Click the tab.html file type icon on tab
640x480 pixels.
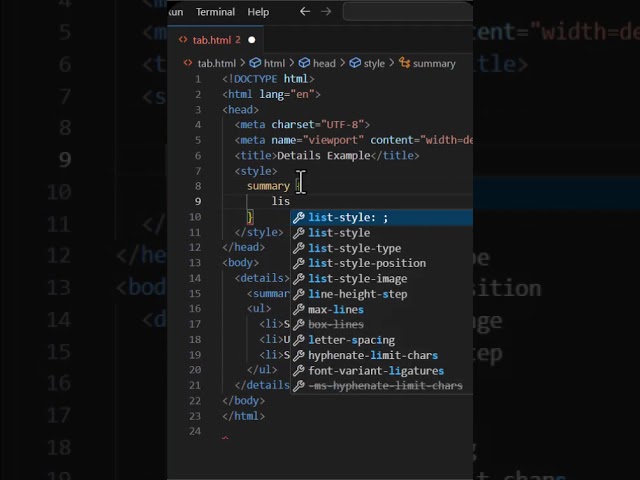pos(183,40)
